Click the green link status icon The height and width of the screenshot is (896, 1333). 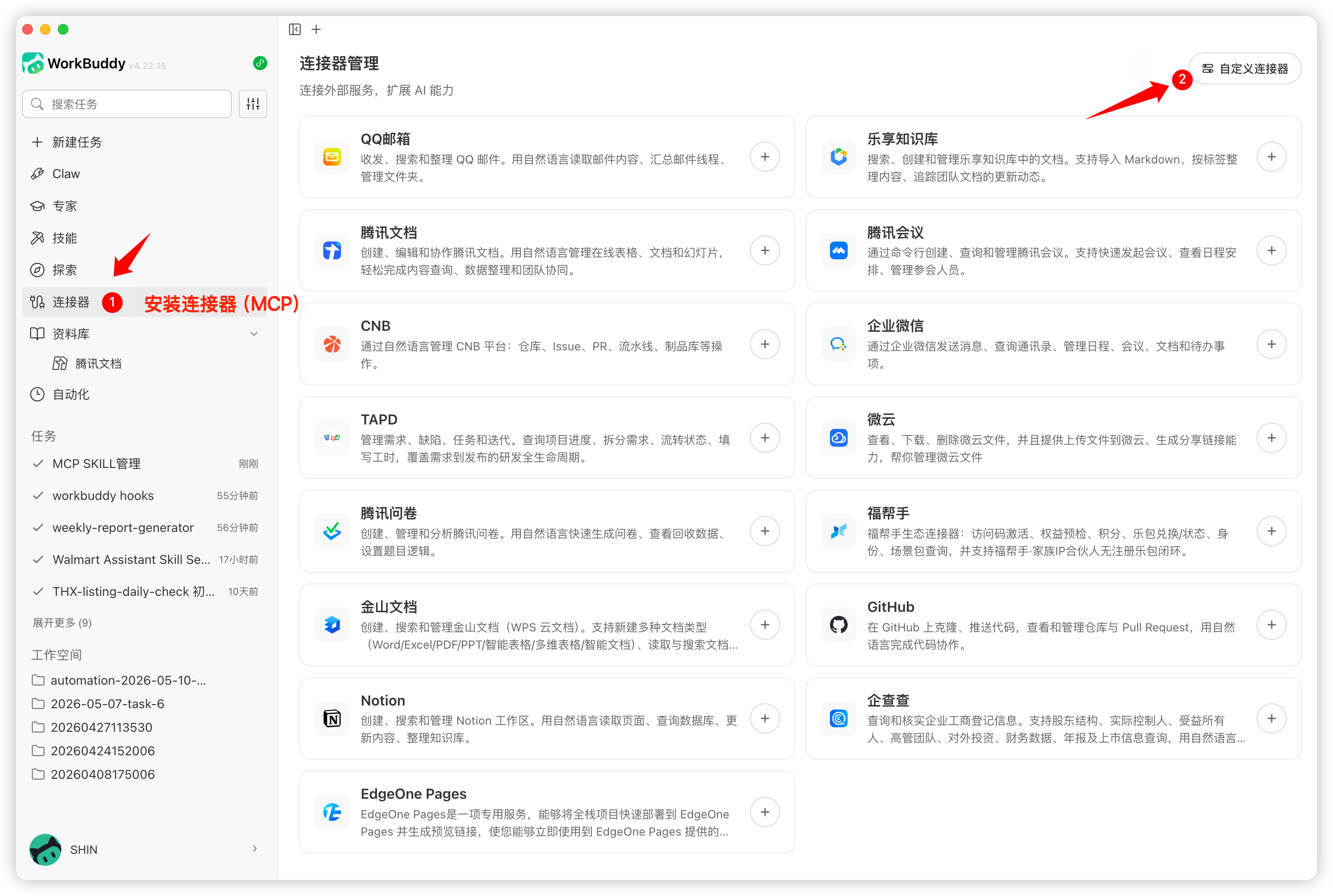point(260,63)
